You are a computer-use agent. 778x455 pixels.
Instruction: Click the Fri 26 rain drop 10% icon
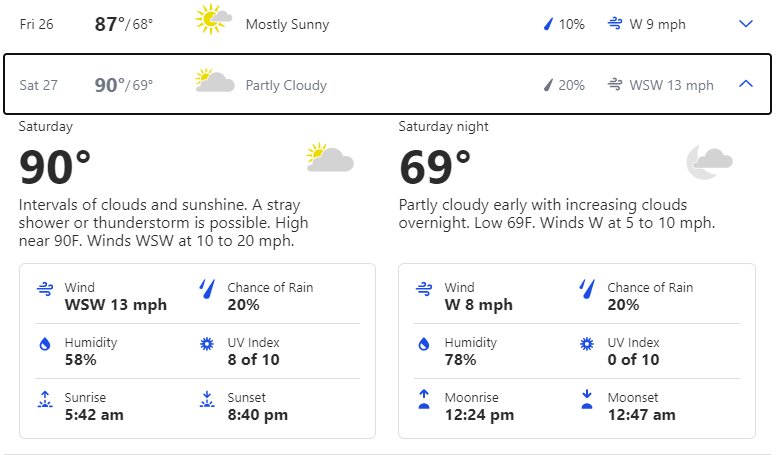tap(548, 24)
